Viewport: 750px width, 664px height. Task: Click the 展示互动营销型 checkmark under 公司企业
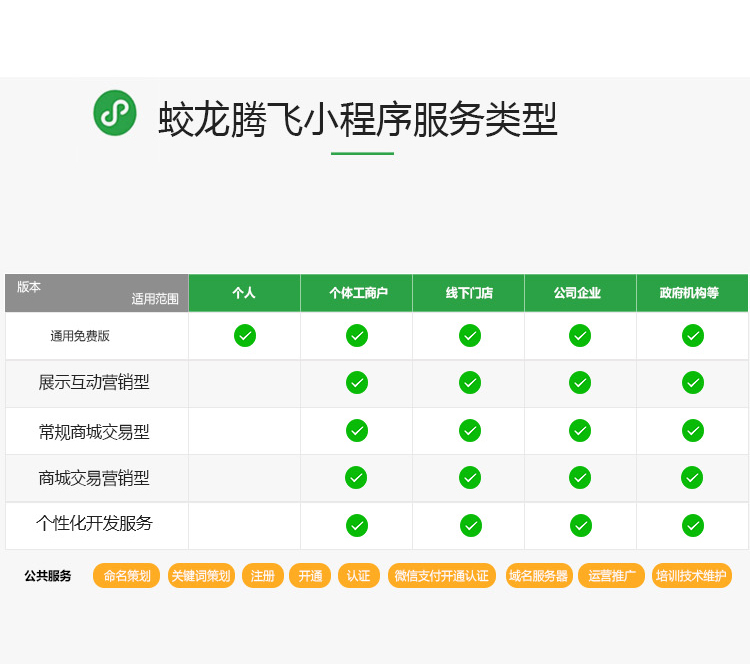click(x=580, y=382)
